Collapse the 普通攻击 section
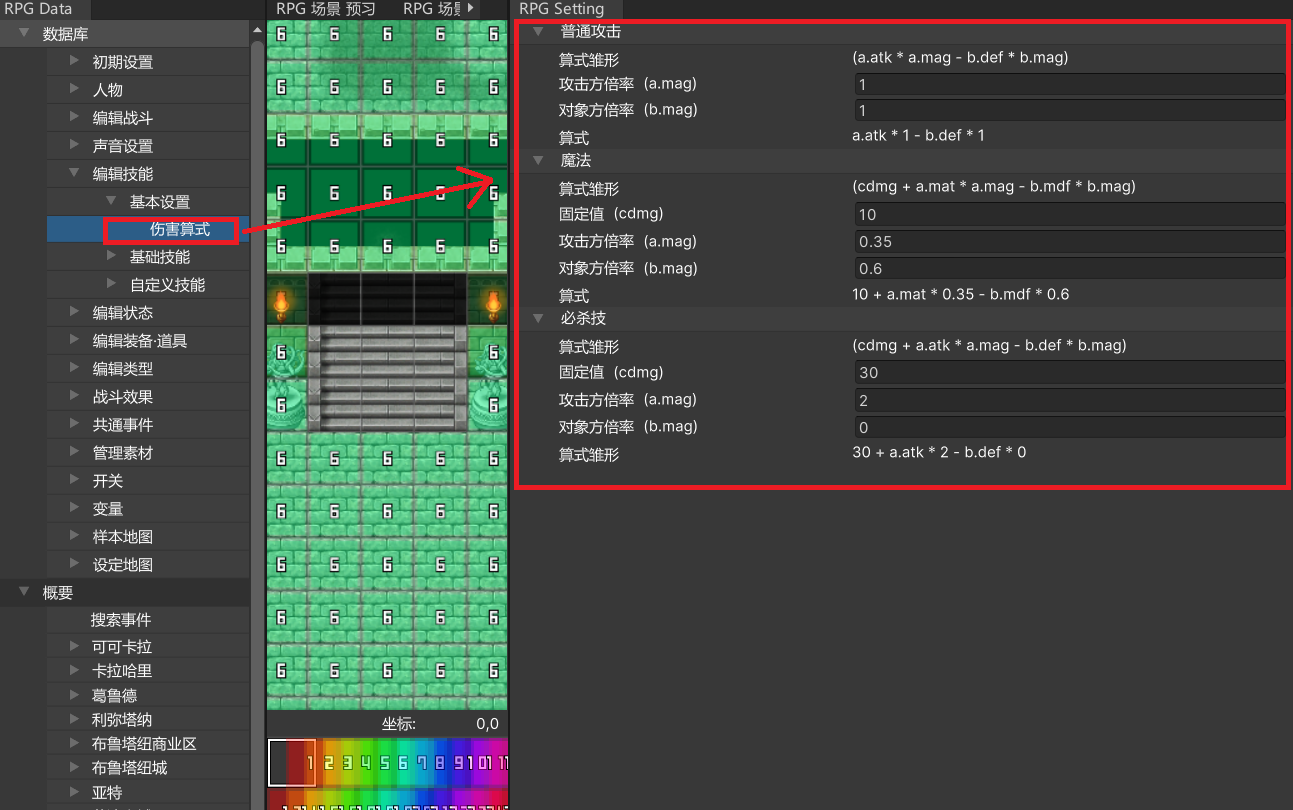 [x=539, y=32]
